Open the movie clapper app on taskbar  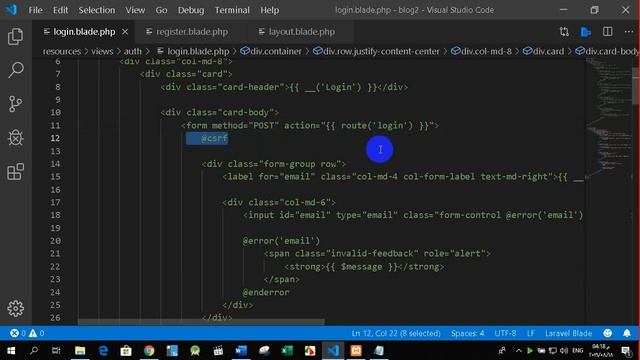coord(218,351)
